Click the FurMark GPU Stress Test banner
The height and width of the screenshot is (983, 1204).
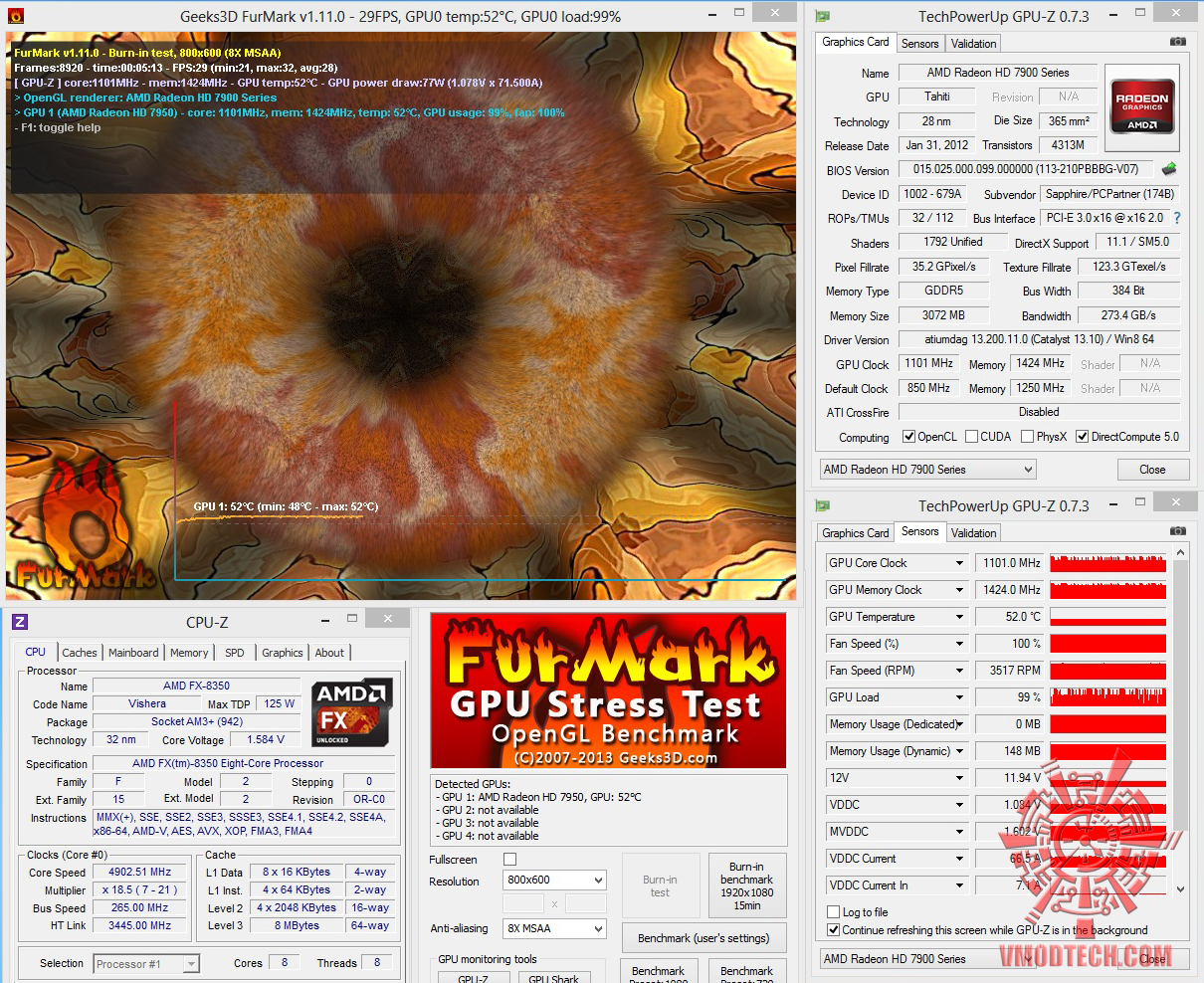tap(608, 690)
